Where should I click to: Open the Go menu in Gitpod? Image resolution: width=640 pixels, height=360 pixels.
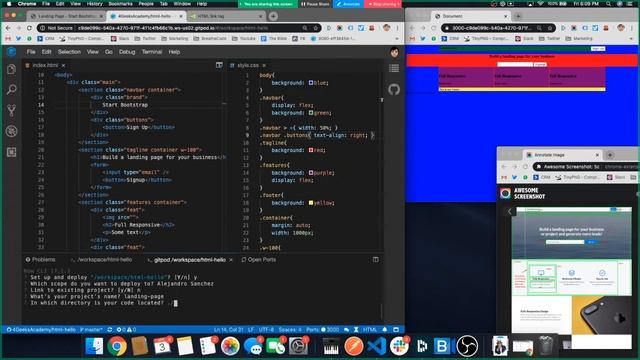pyautogui.click(x=109, y=52)
